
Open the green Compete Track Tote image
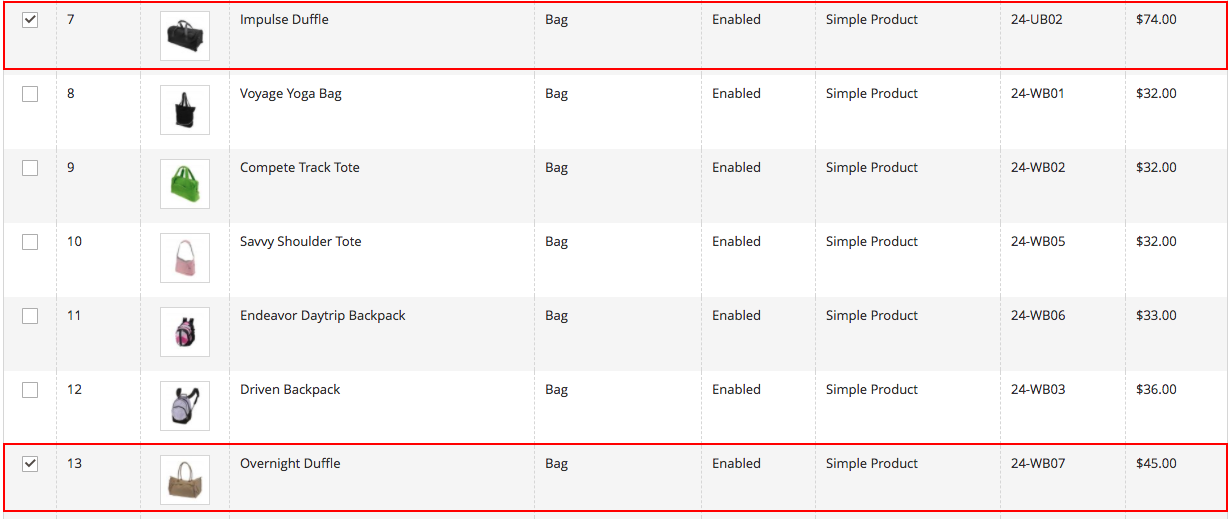pyautogui.click(x=185, y=184)
